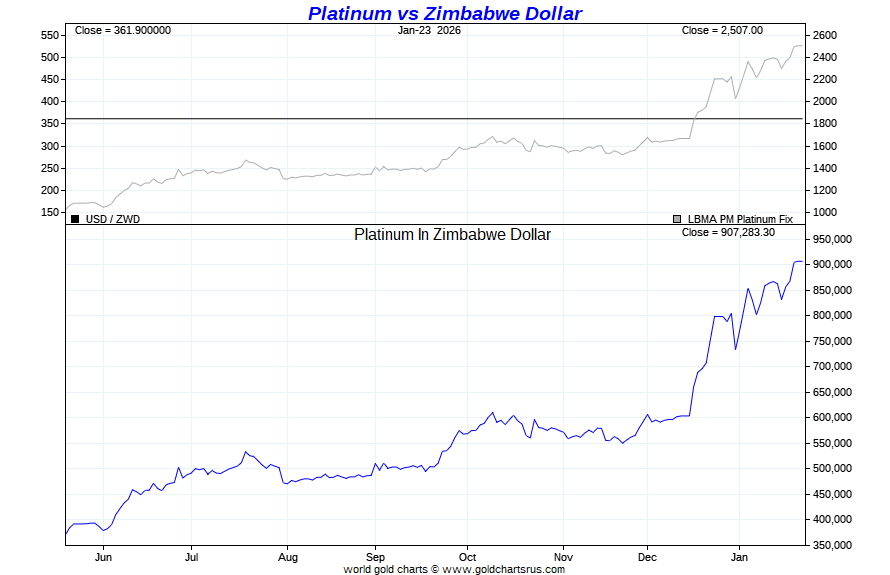Click the Aug label on the x-axis
Screen dimensions: 890x575
tap(288, 556)
